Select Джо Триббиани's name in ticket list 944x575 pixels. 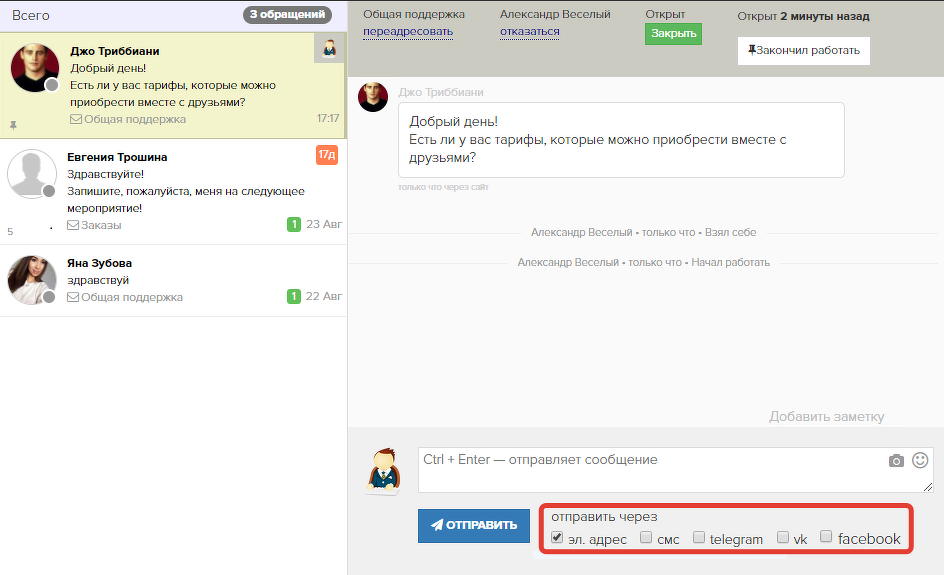[x=114, y=51]
